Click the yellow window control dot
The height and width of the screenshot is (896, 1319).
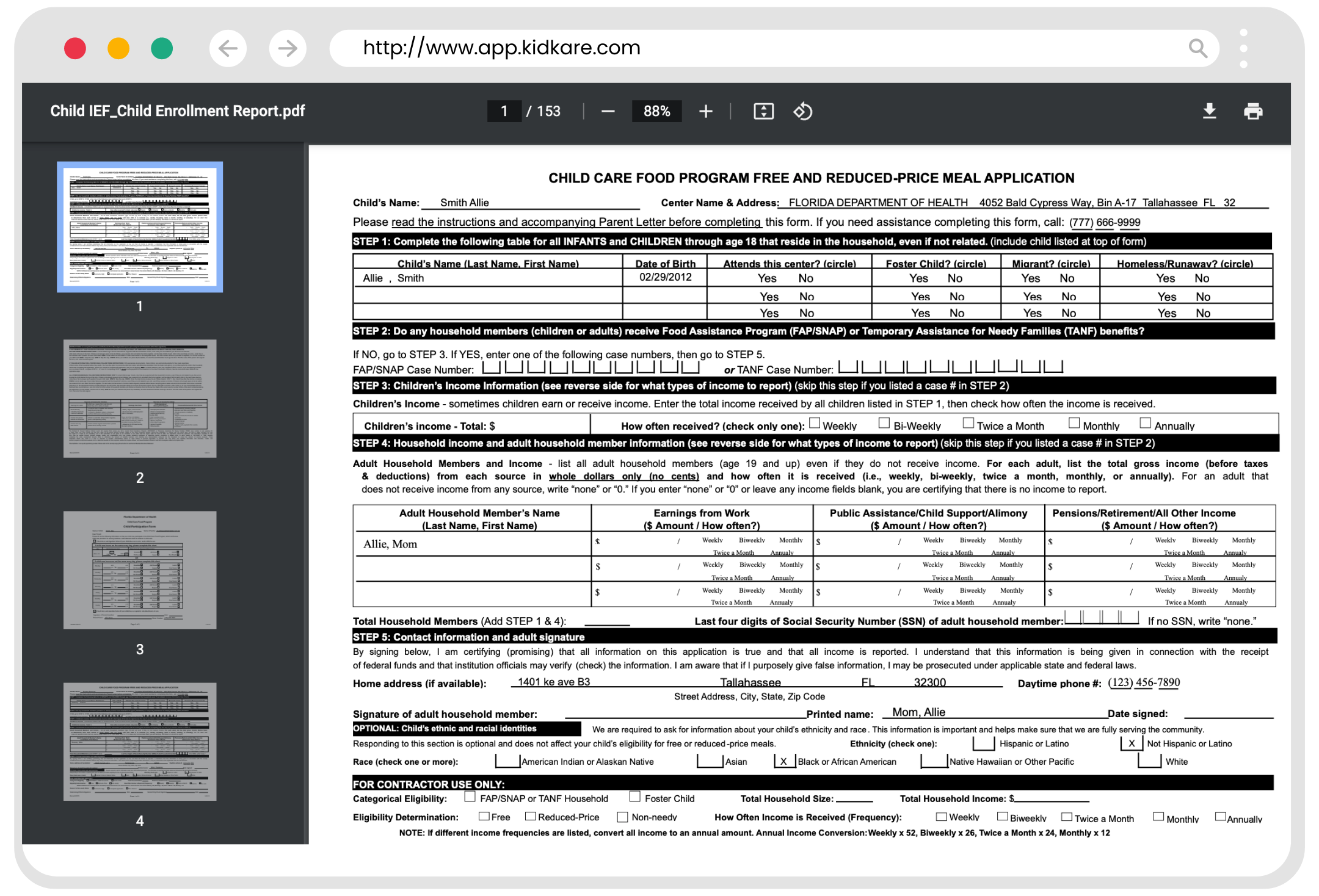[x=118, y=48]
